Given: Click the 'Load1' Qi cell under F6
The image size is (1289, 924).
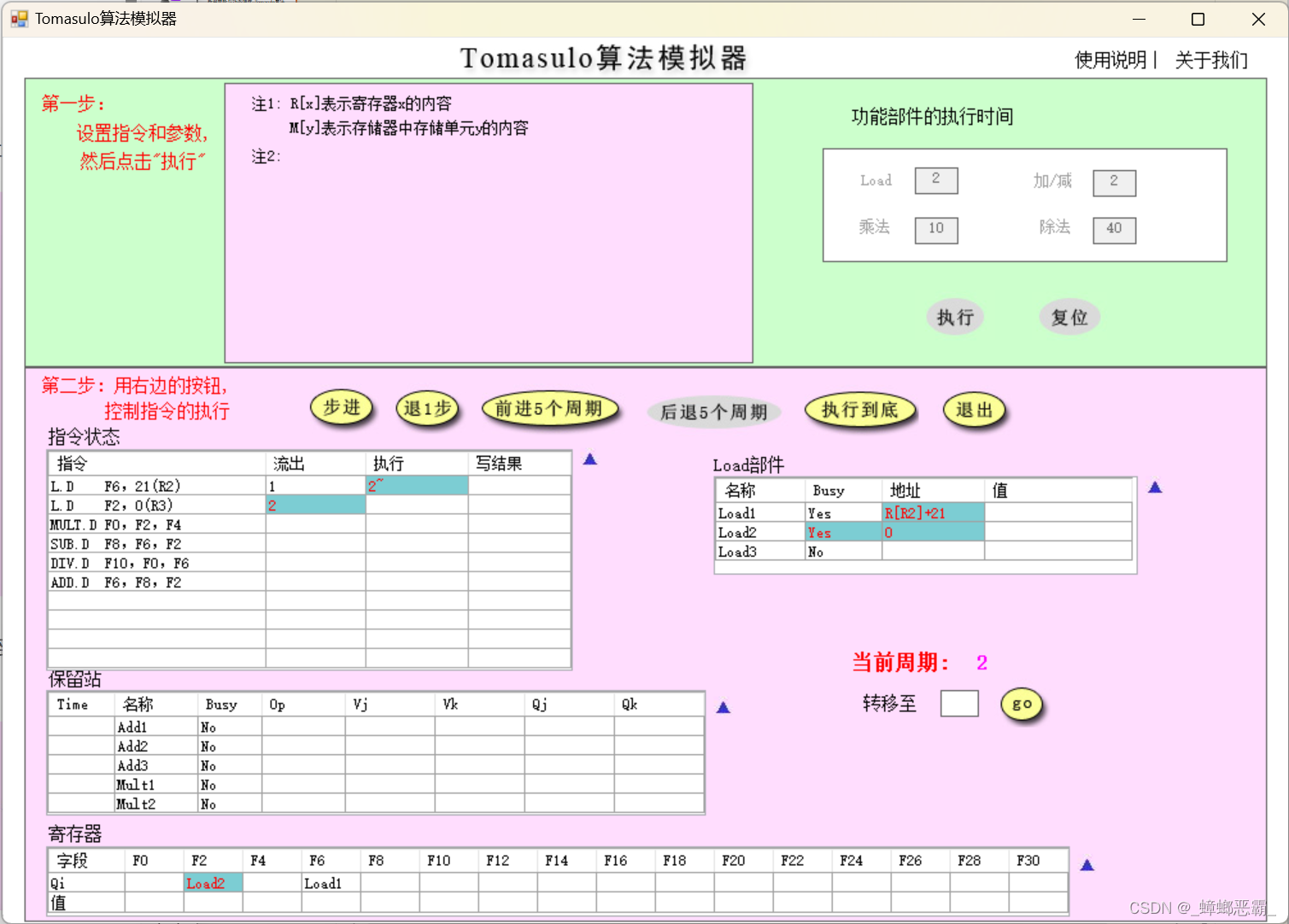Looking at the screenshot, I should point(331,883).
